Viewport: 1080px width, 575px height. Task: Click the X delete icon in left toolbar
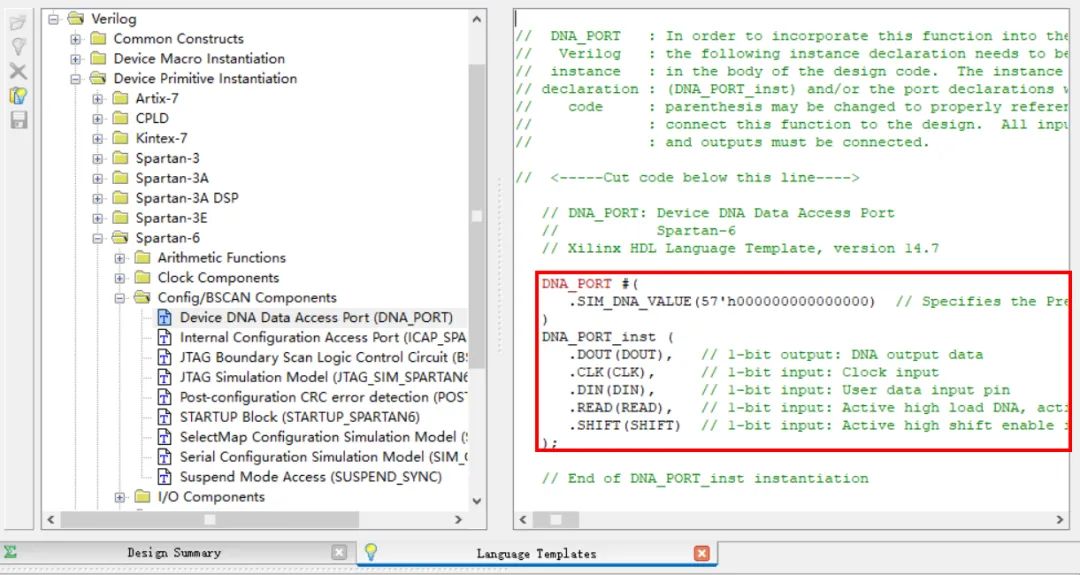pyautogui.click(x=18, y=71)
